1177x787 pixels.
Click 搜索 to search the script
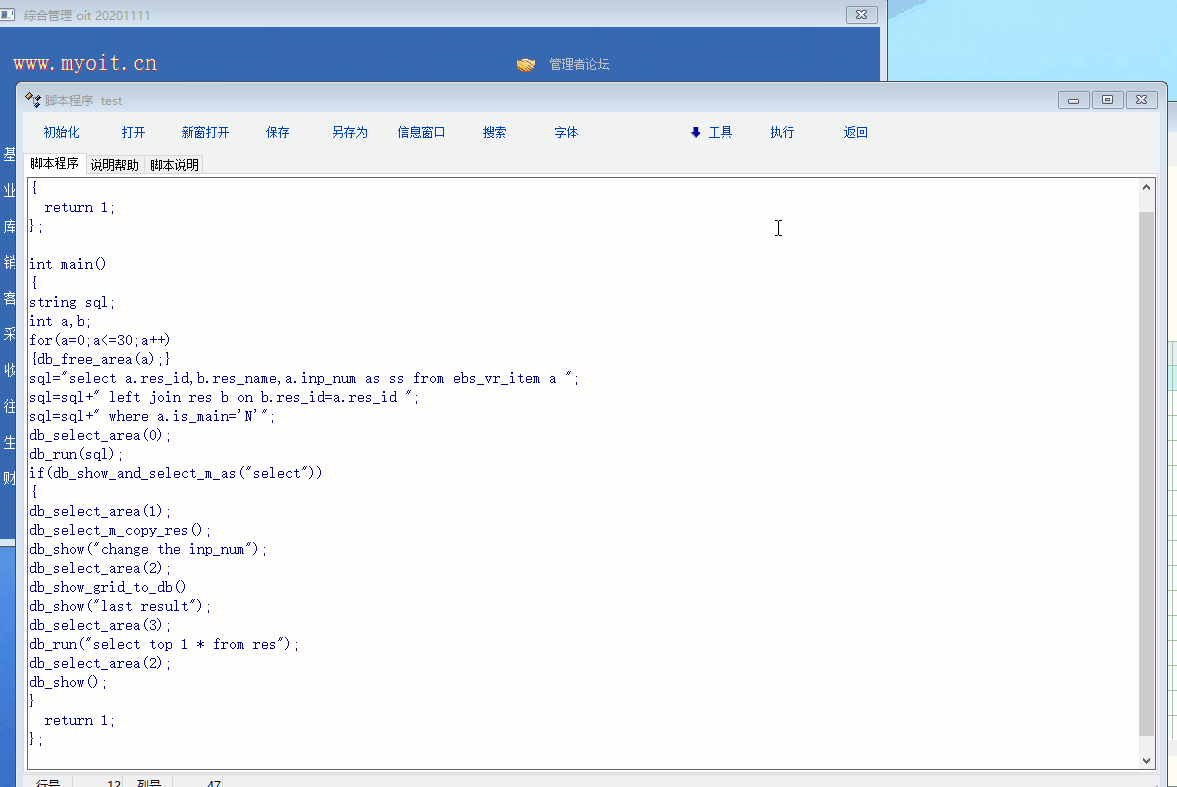coord(494,132)
